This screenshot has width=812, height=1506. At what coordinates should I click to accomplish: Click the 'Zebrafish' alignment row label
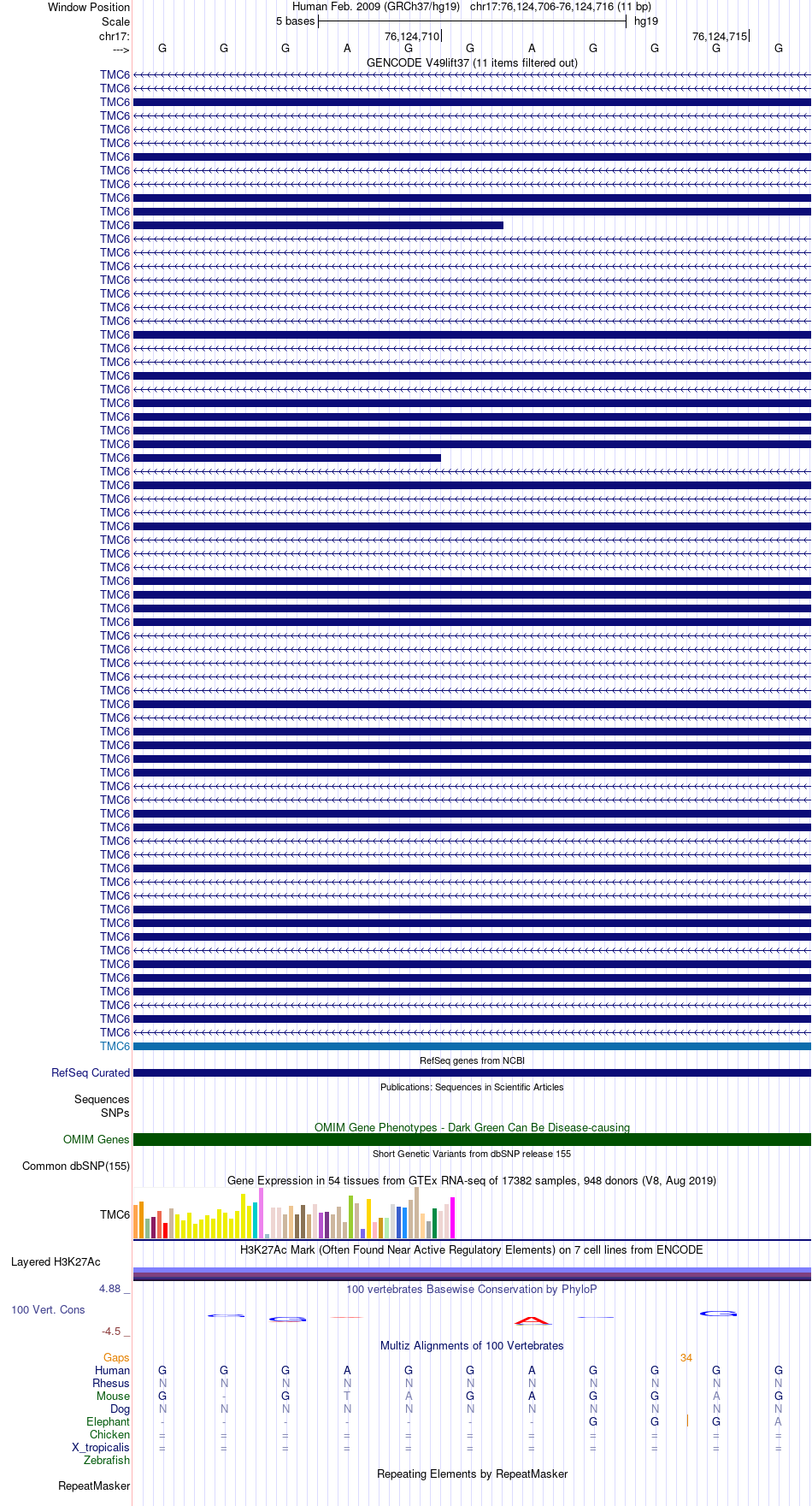(x=108, y=1461)
